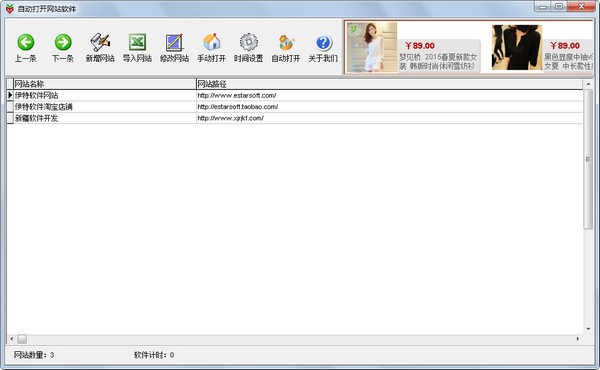Select the 伊特软件淘宝店铺 name cell
Screen dimensions: 600x370
[x=104, y=107]
